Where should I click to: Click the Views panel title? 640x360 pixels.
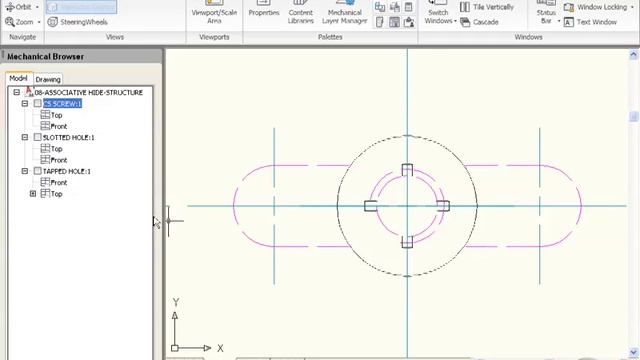coord(115,37)
